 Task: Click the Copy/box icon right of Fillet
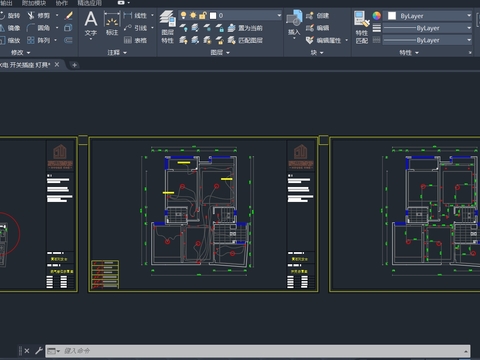tap(68, 28)
